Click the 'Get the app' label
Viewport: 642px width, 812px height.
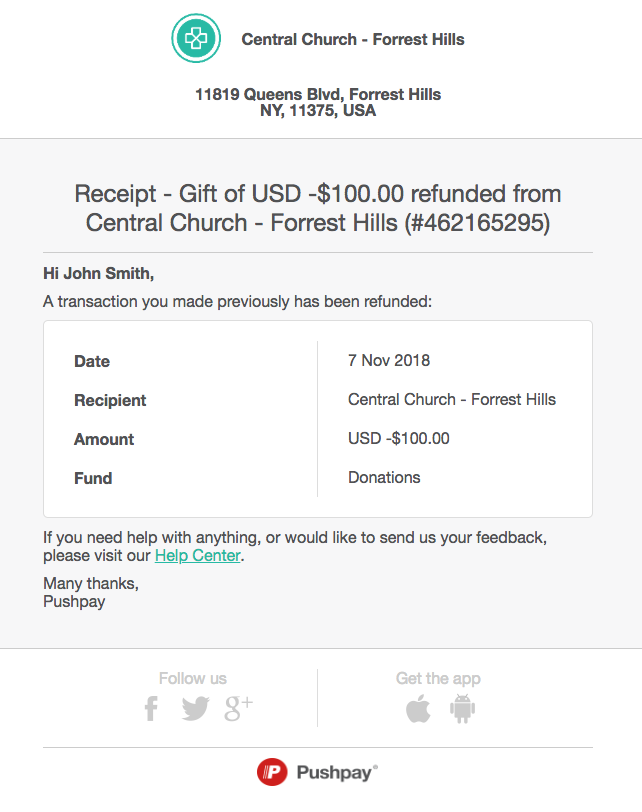[438, 678]
